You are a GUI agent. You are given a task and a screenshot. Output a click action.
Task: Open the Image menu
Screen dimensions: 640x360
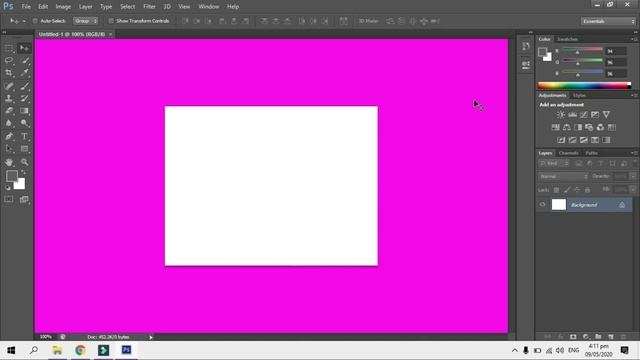(x=63, y=7)
